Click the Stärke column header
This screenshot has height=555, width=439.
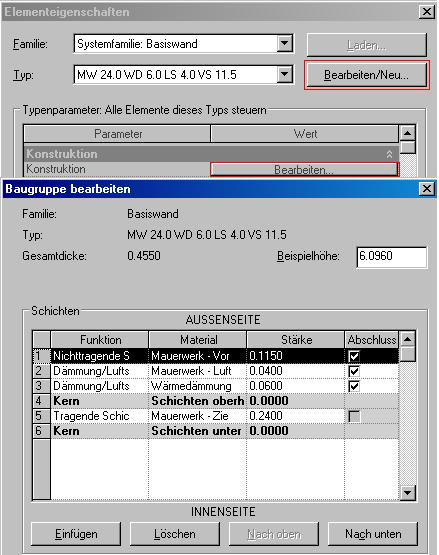click(x=296, y=340)
